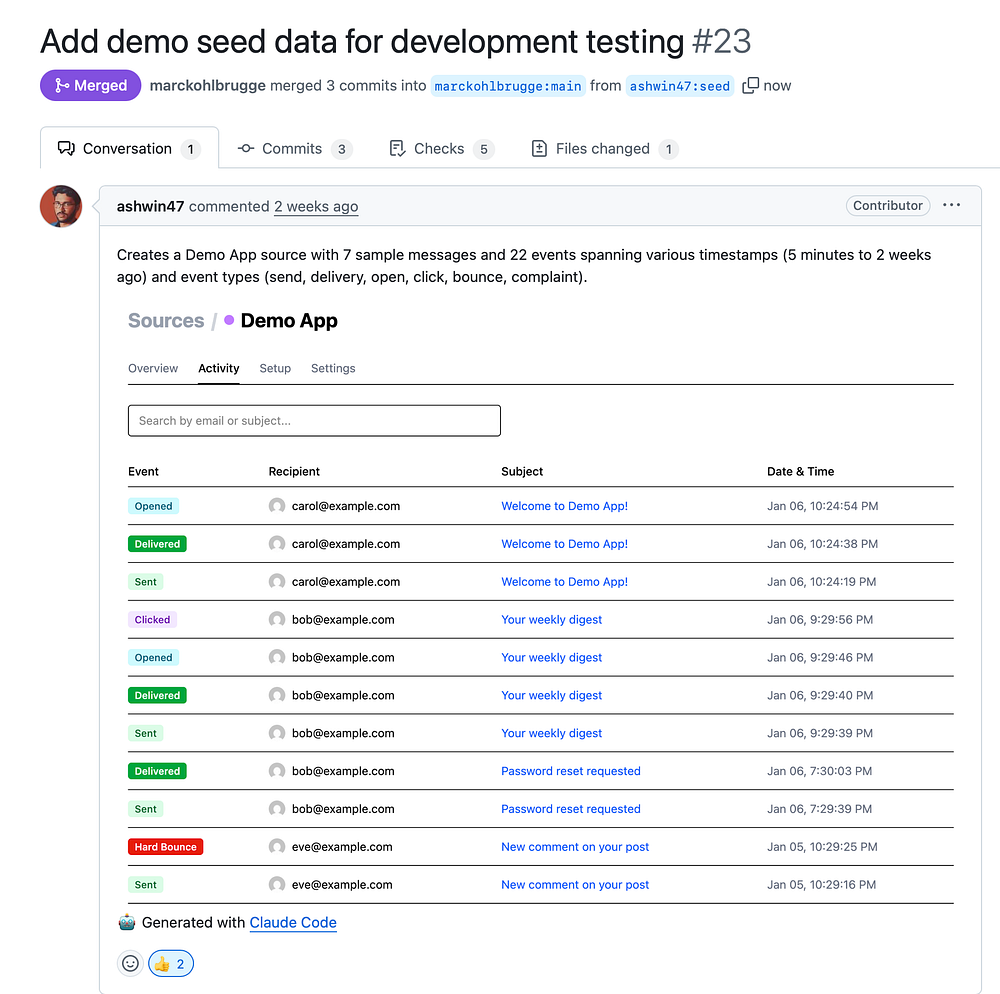The image size is (1000, 994).
Task: Open the Password reset requested Delivered link
Action: tap(571, 771)
